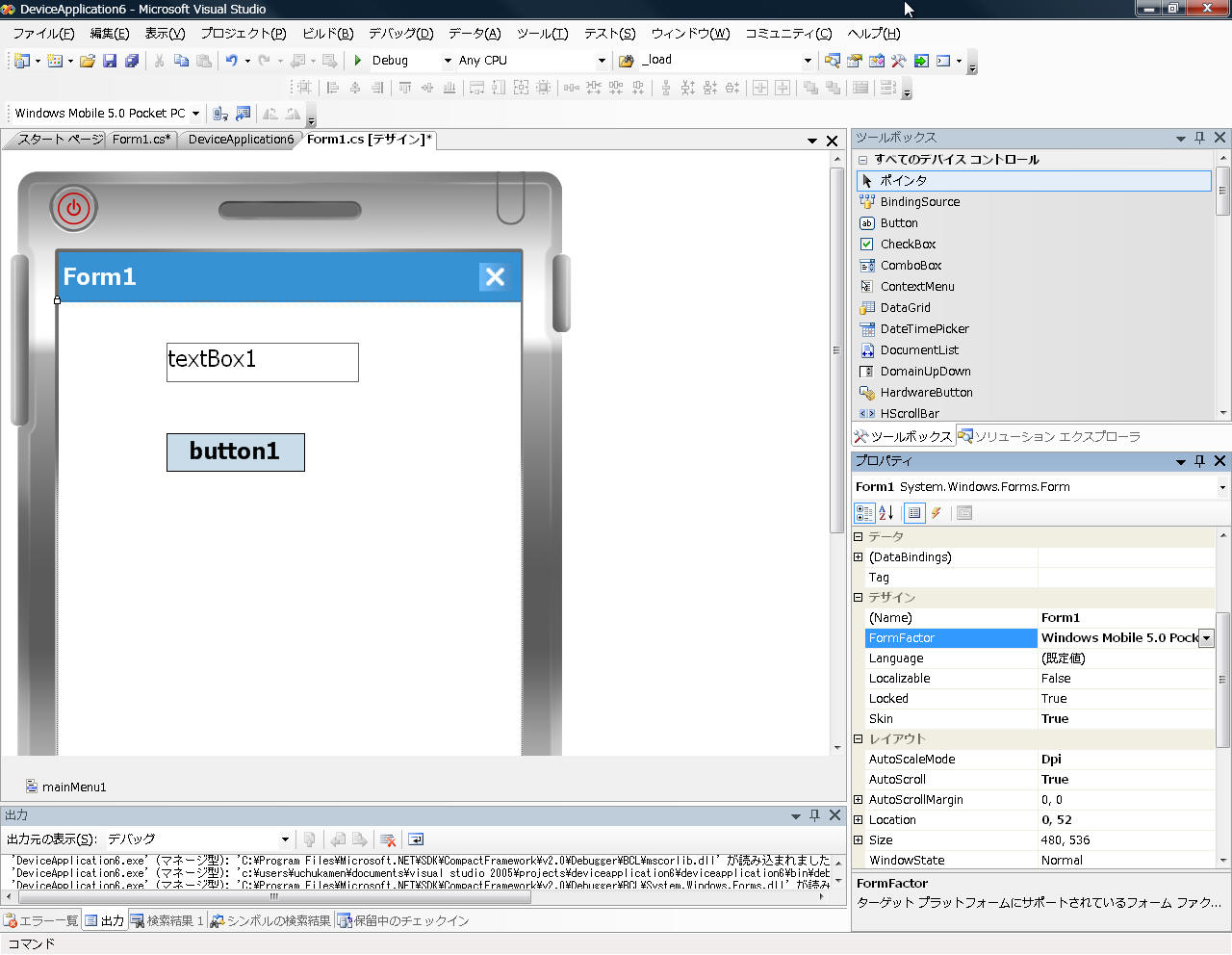Toggle word wrap in the output pane
1232x955 pixels.
416,839
